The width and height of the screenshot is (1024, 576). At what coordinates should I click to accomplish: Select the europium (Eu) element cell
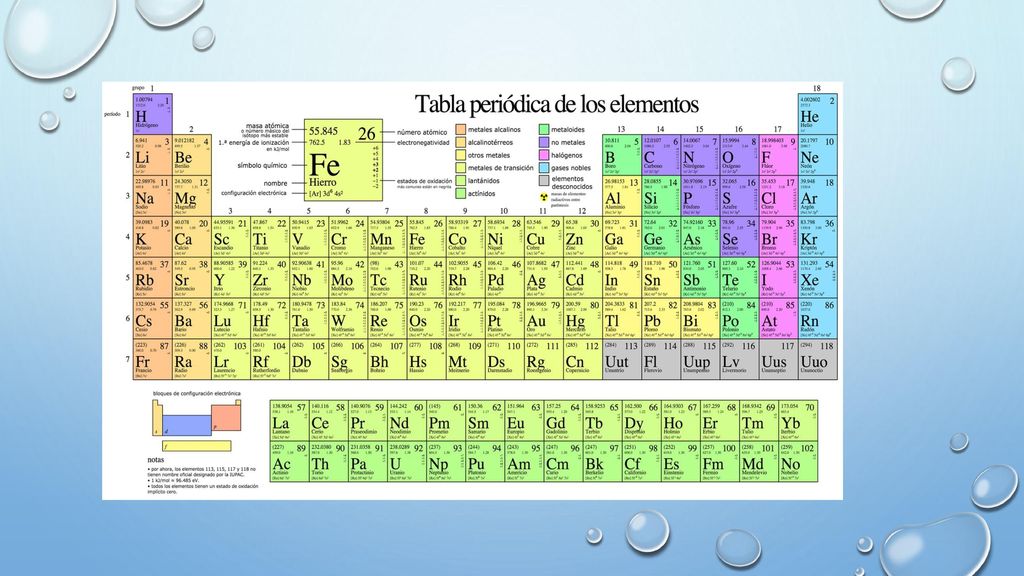[524, 421]
